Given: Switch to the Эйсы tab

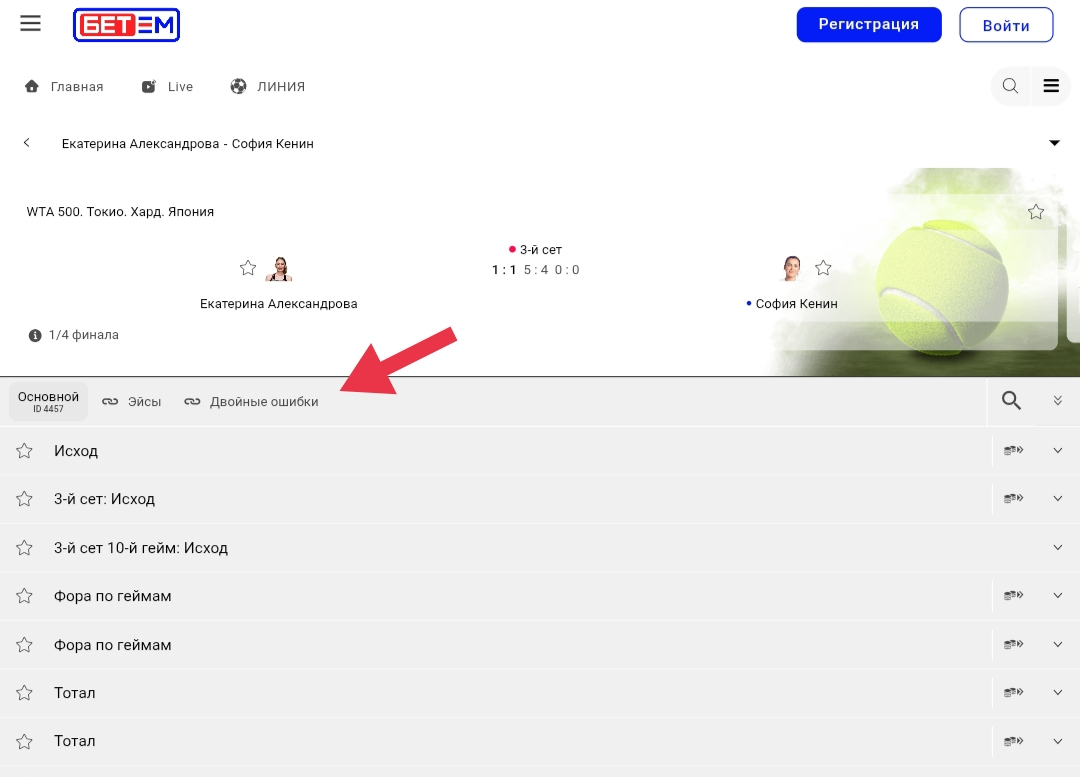Looking at the screenshot, I should pos(132,402).
